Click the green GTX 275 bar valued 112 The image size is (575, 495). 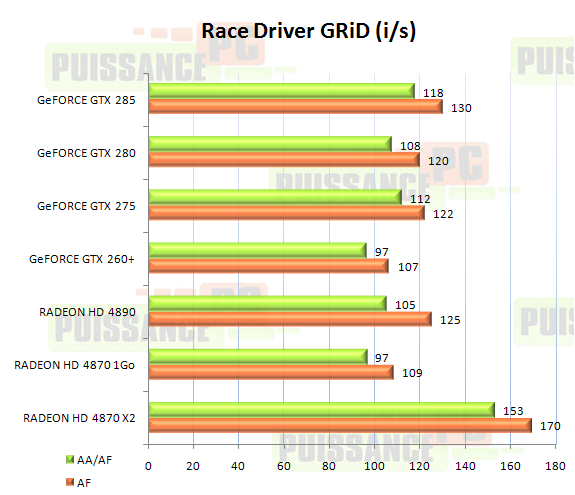pos(275,197)
